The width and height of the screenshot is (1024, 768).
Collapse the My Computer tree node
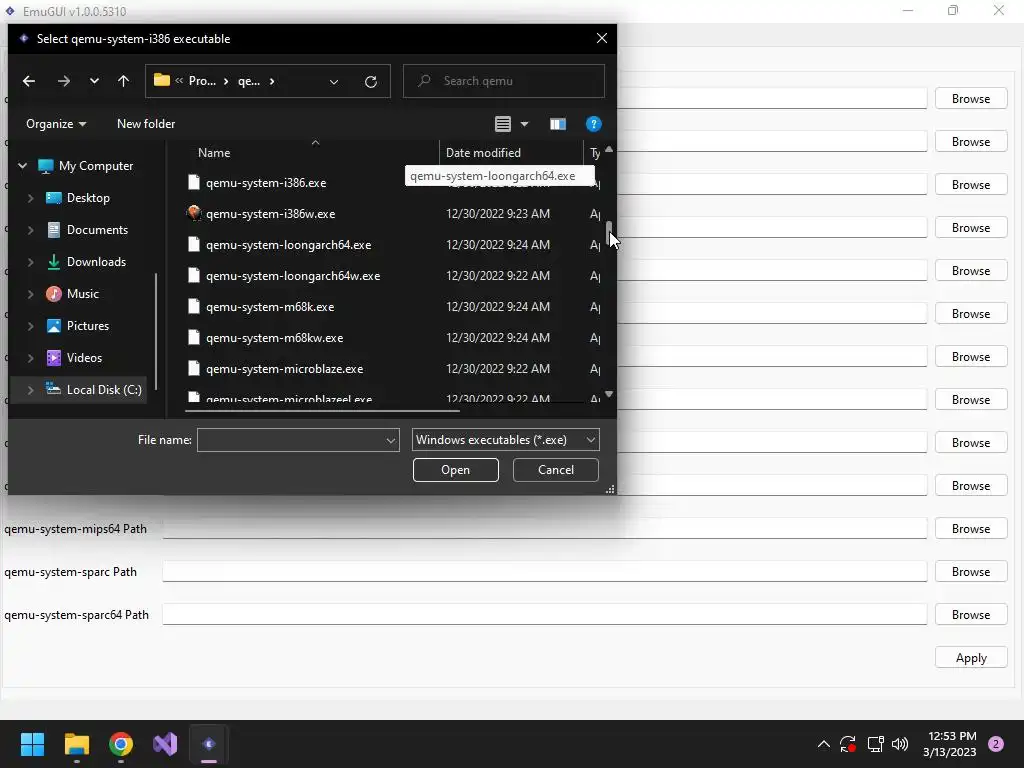click(x=23, y=166)
